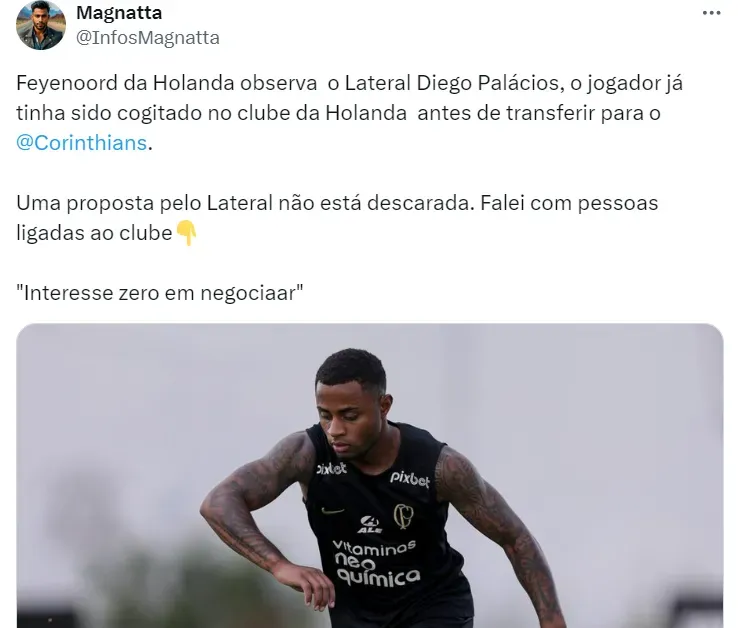Click the phrase "Falei com pessoas"
738x628 pixels.
coord(569,203)
